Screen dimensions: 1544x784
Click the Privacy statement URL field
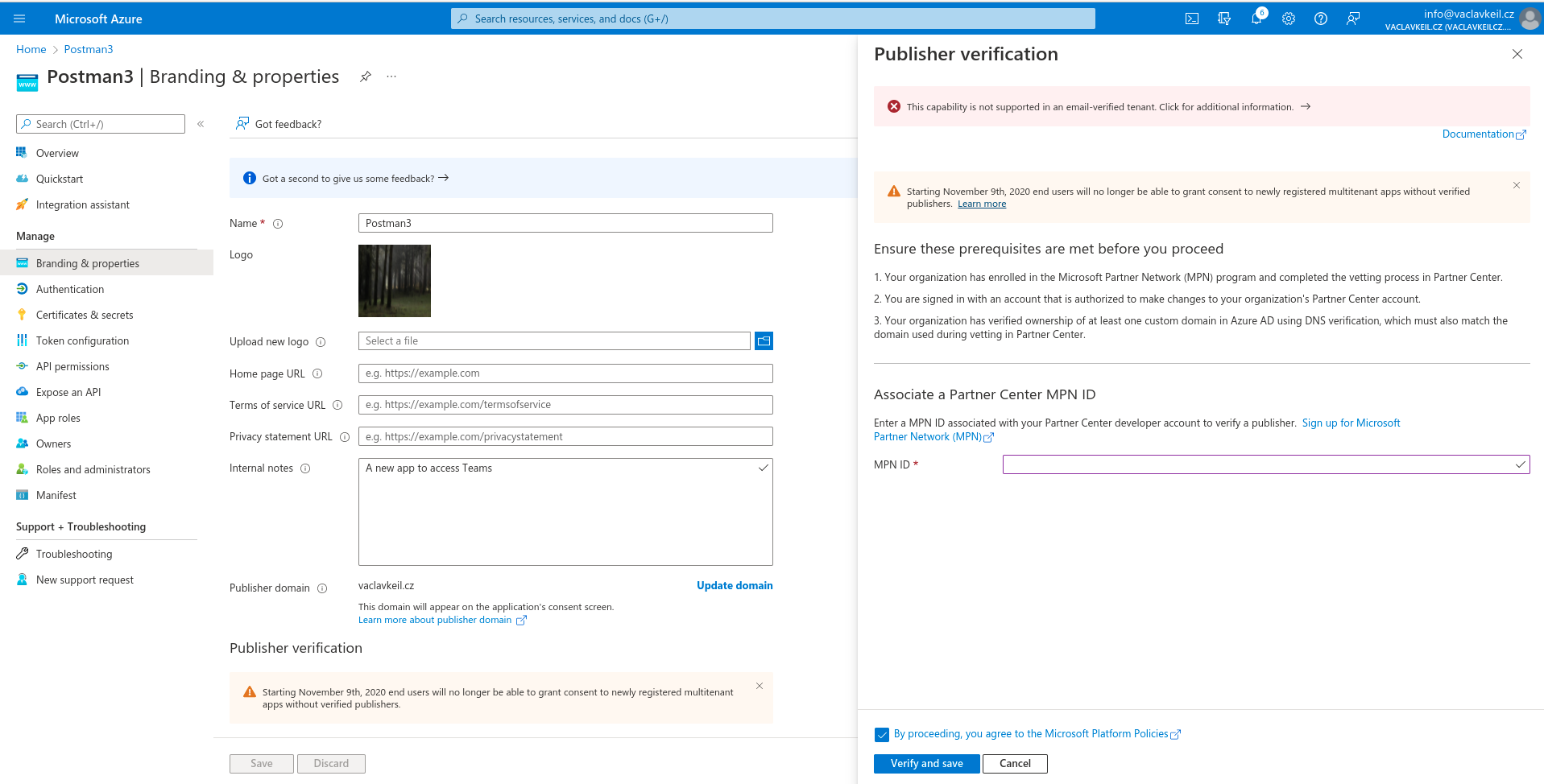pos(565,436)
